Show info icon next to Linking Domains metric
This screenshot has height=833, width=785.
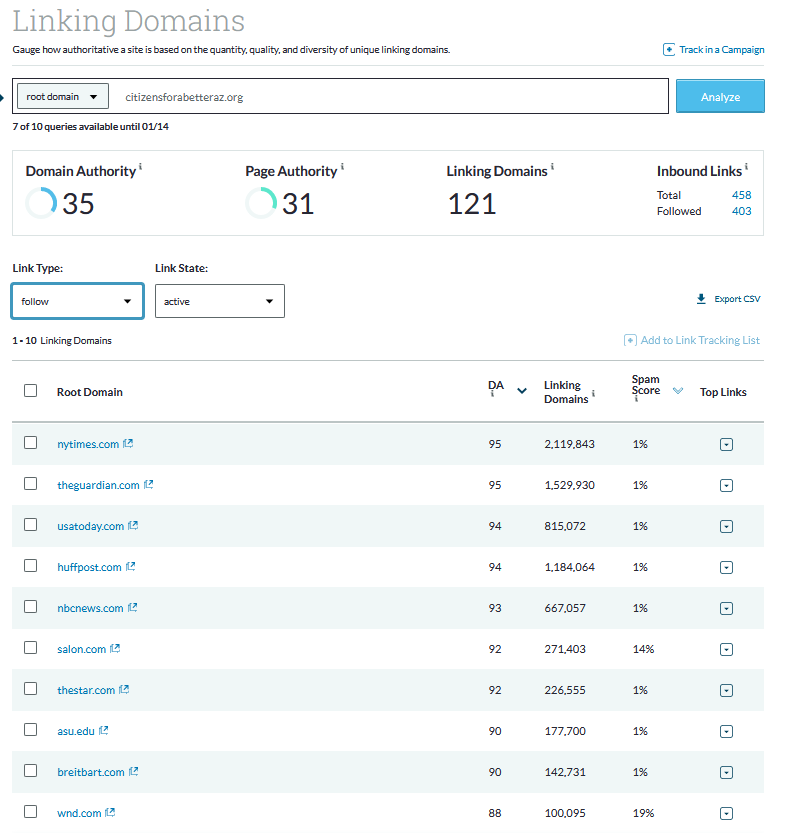[552, 167]
